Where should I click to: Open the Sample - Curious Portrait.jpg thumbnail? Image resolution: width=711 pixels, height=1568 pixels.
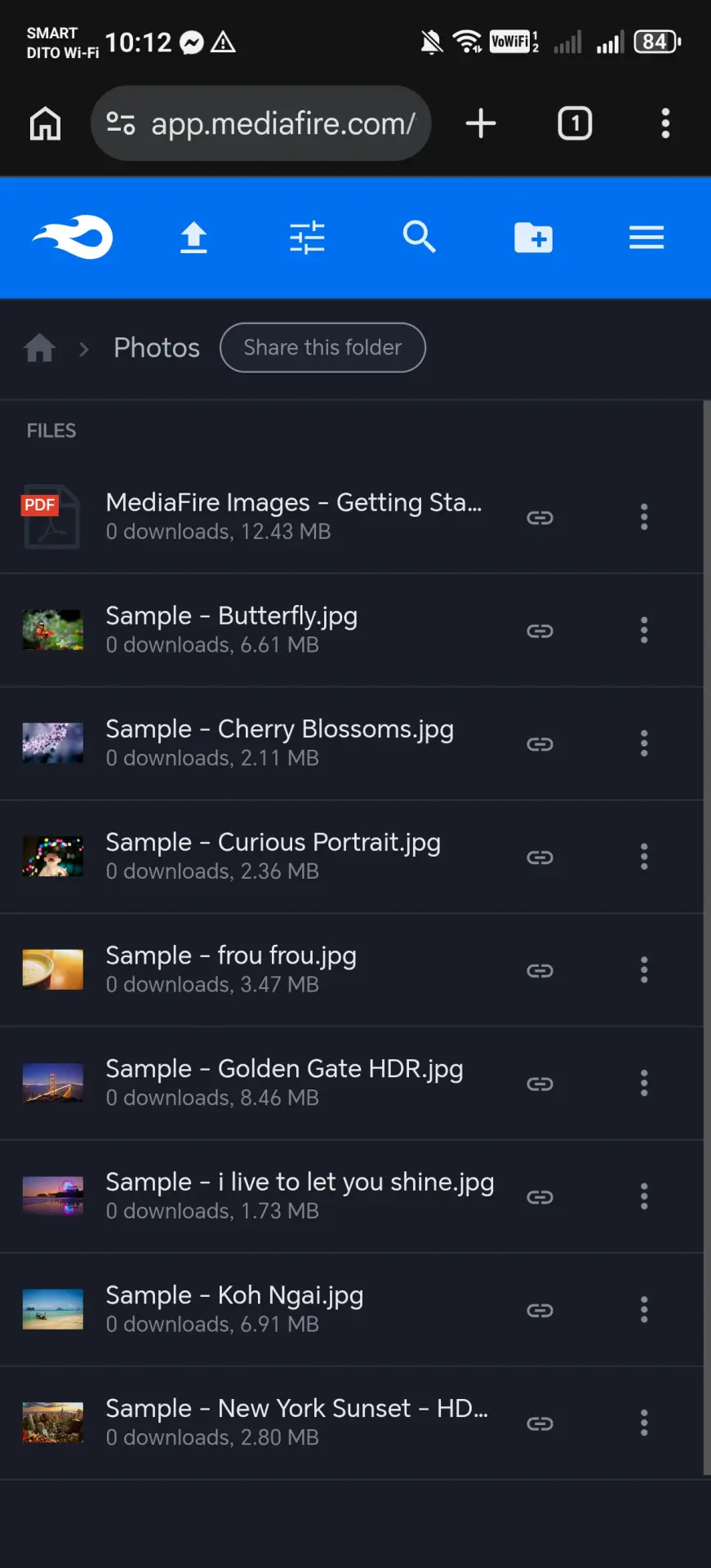[x=53, y=856]
